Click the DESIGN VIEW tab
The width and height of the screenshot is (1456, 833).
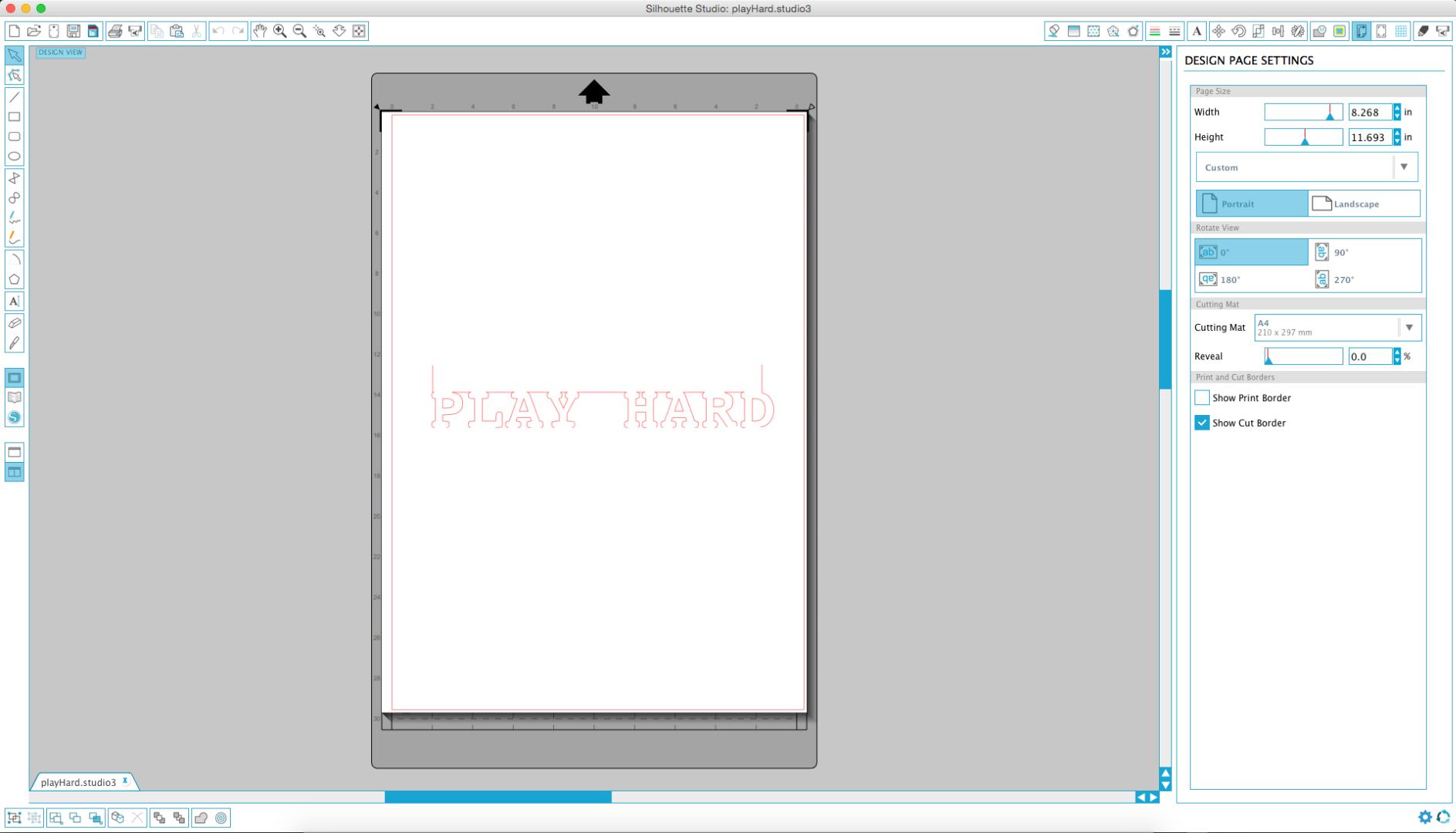[60, 52]
